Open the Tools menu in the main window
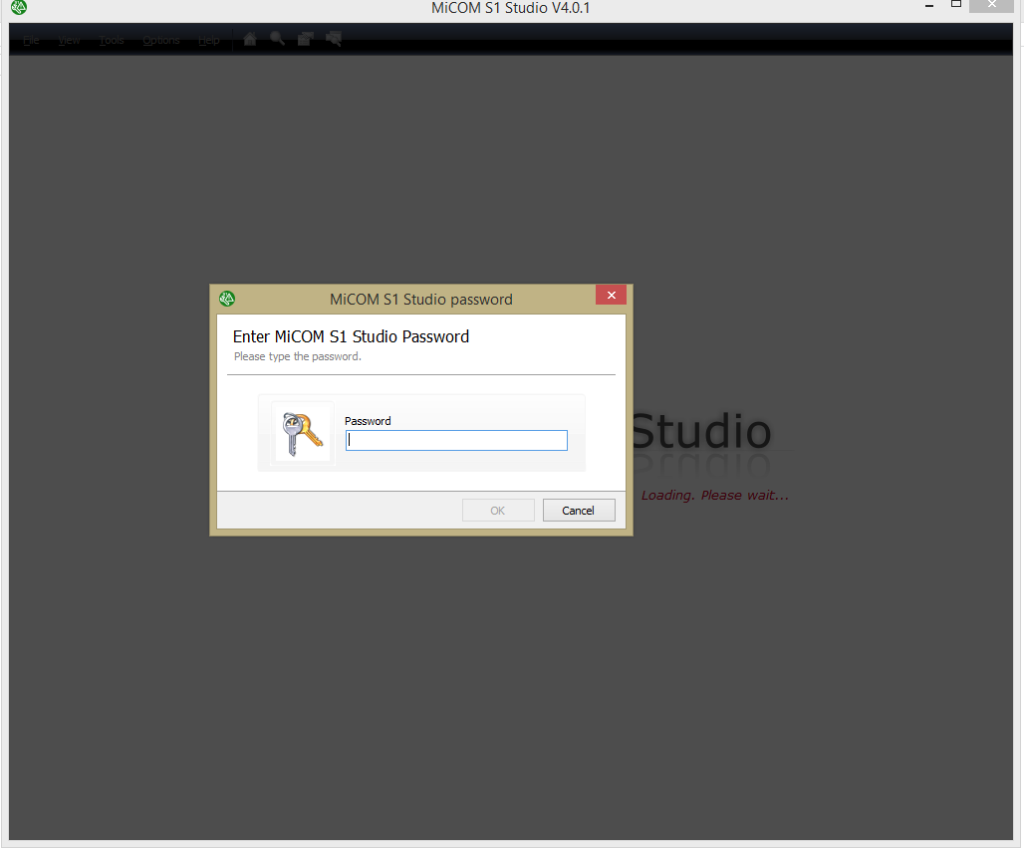 pyautogui.click(x=112, y=40)
